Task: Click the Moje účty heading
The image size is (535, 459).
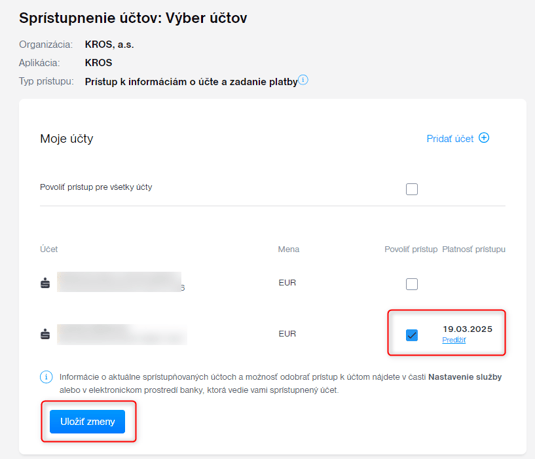Action: pos(67,139)
